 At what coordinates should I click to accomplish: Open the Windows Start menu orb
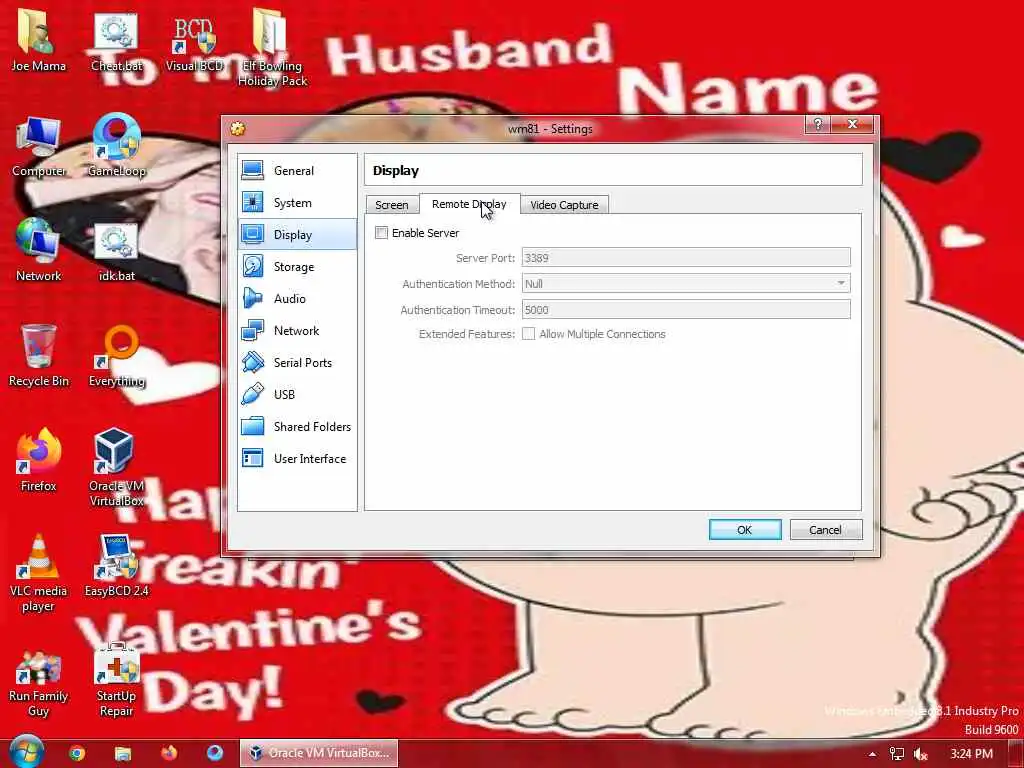click(x=26, y=752)
